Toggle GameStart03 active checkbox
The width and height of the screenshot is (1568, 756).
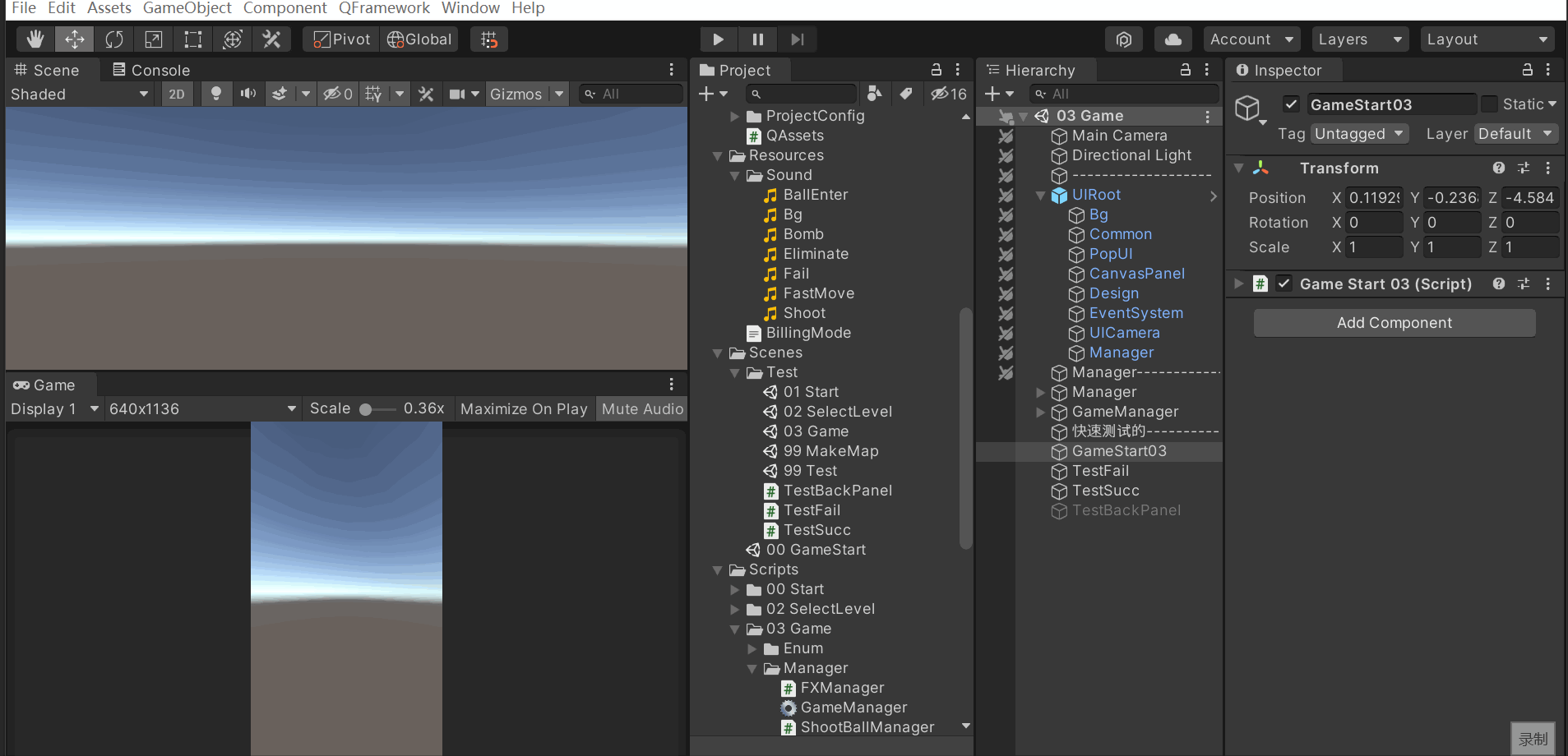1291,104
